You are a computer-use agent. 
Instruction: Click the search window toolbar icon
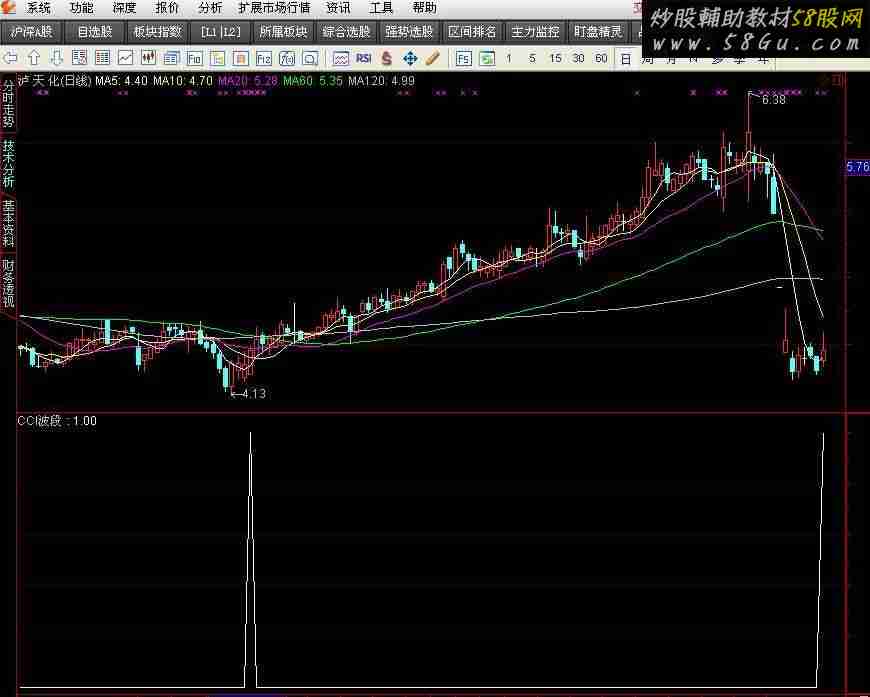310,58
